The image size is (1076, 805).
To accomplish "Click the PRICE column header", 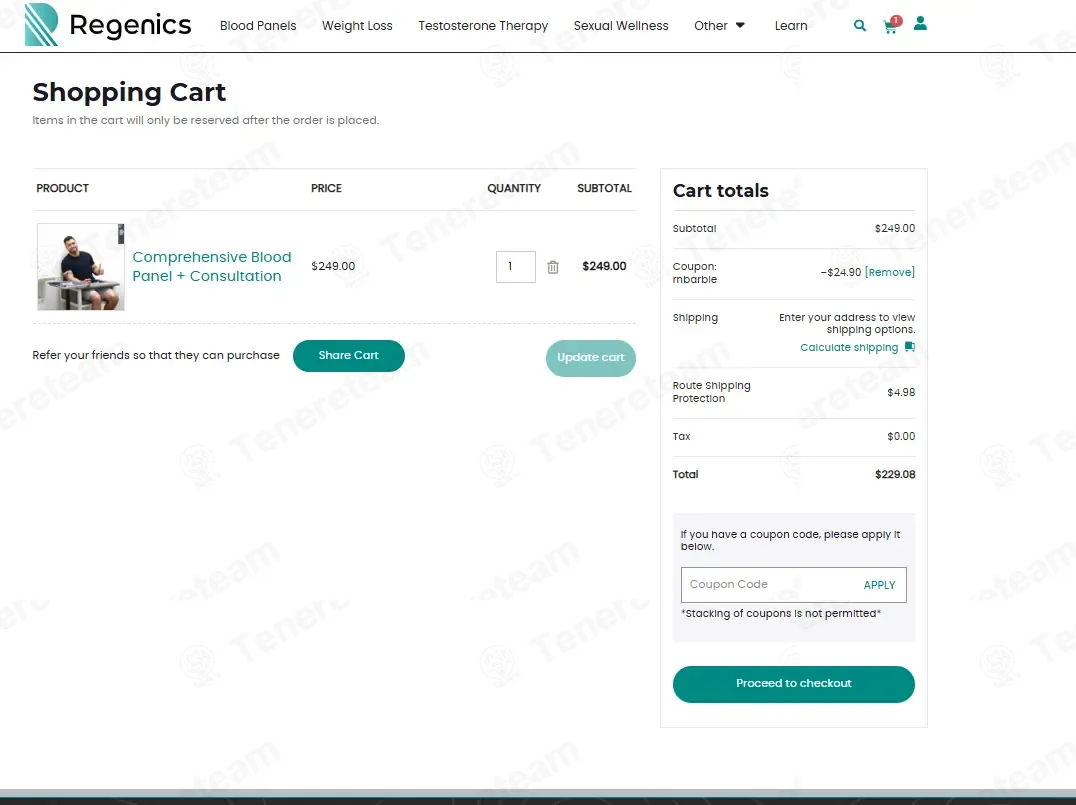I will pos(326,188).
